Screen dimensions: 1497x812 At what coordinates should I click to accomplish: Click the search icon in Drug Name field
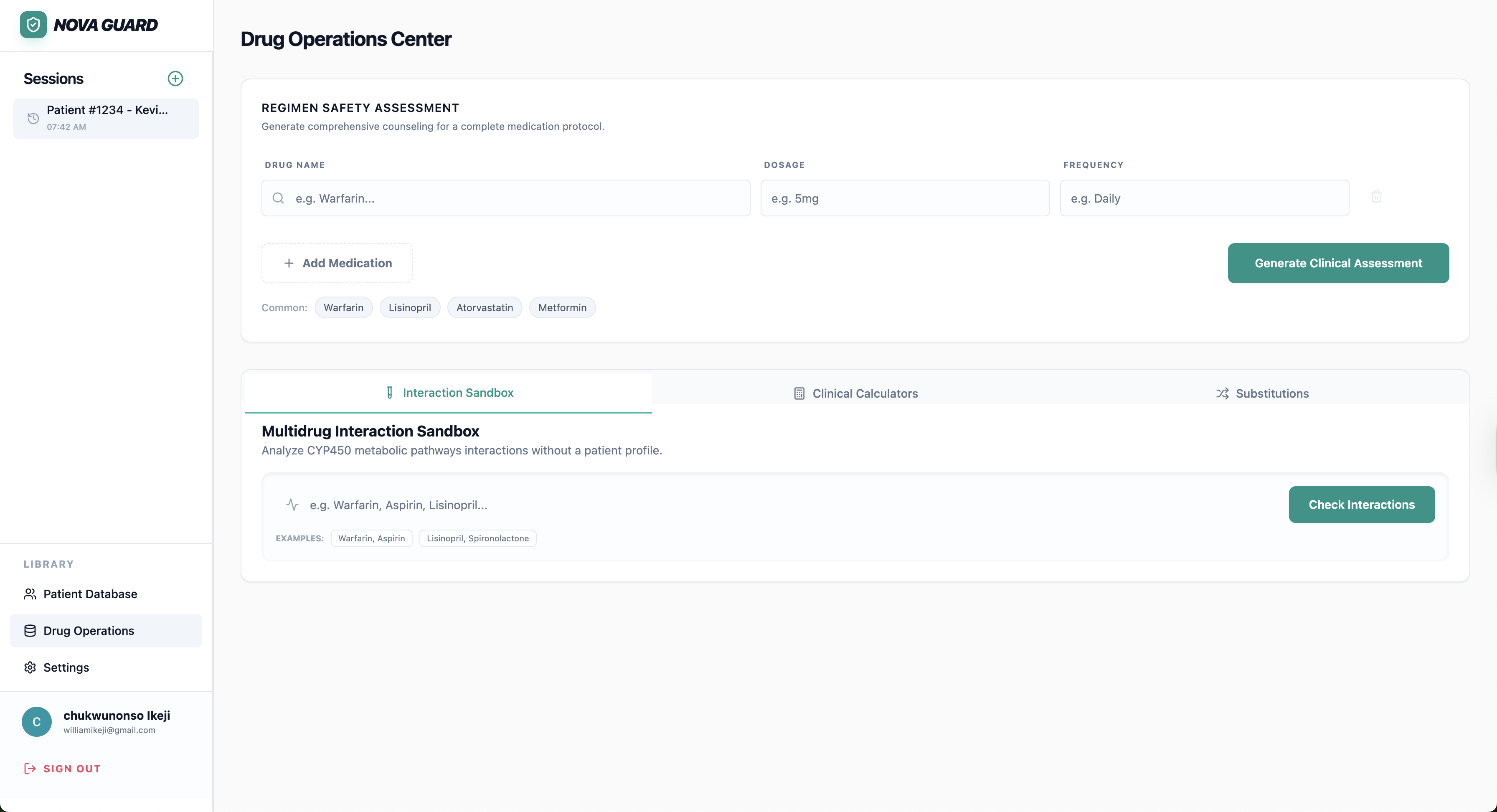pos(278,198)
